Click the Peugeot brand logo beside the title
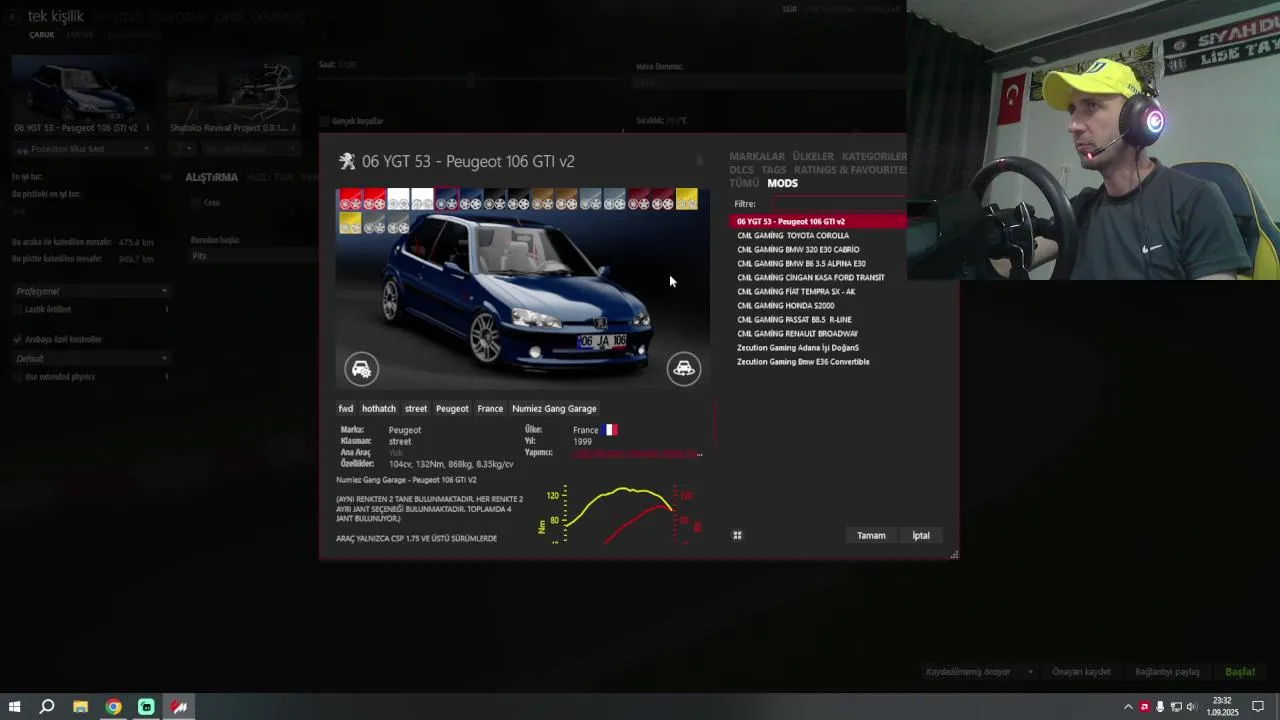This screenshot has width=1280, height=720. [347, 161]
